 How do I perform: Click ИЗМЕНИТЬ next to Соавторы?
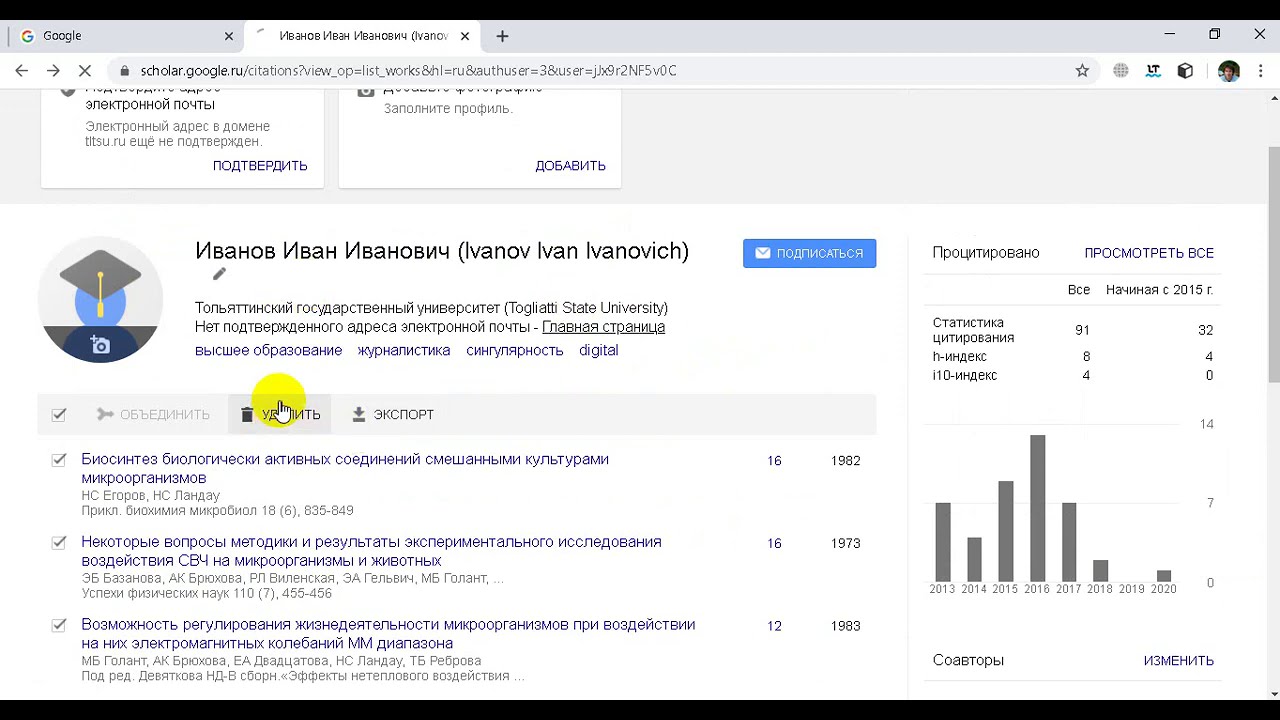(1178, 661)
